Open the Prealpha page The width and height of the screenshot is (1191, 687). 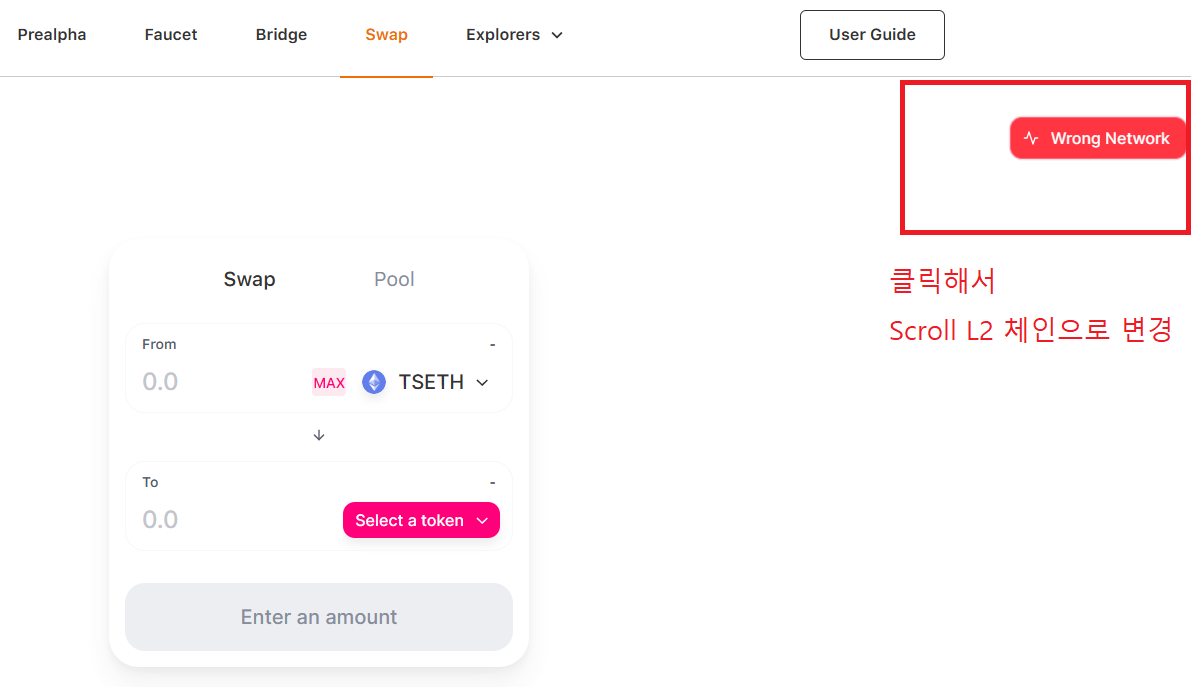(52, 35)
